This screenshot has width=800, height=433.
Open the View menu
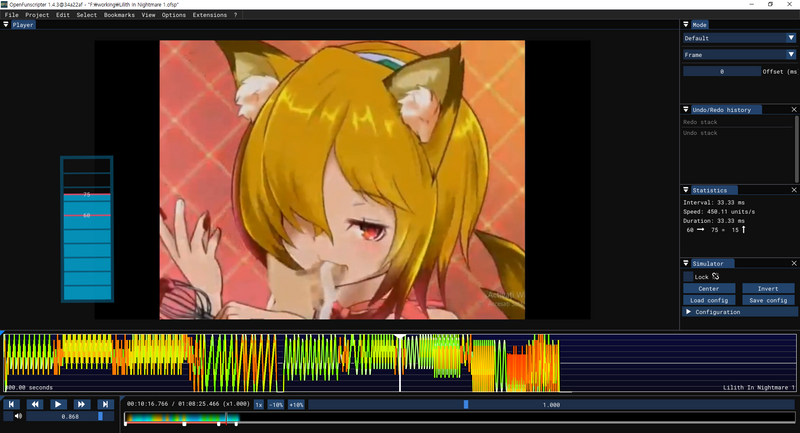(x=148, y=15)
